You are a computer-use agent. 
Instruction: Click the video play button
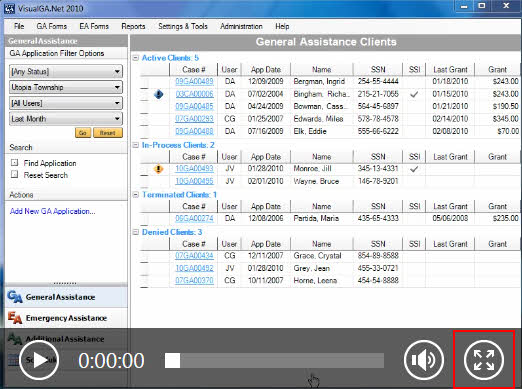pos(39,360)
